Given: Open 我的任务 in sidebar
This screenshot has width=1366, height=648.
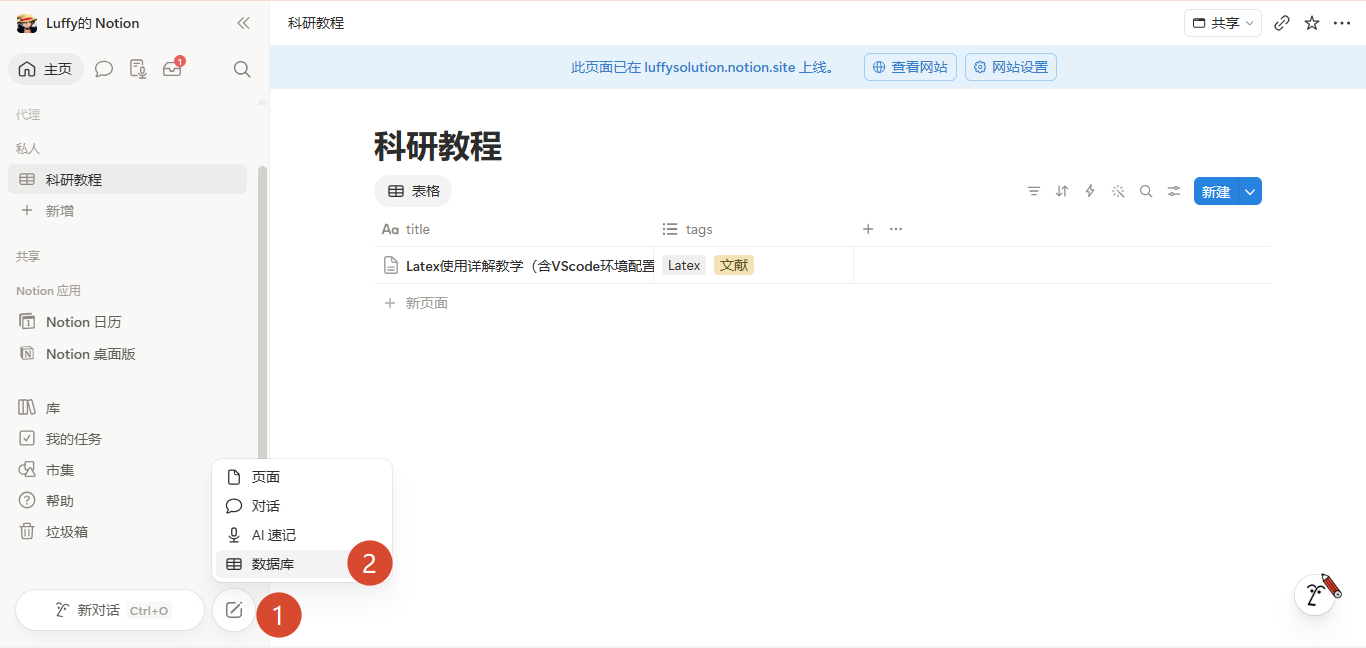Looking at the screenshot, I should [x=127, y=439].
